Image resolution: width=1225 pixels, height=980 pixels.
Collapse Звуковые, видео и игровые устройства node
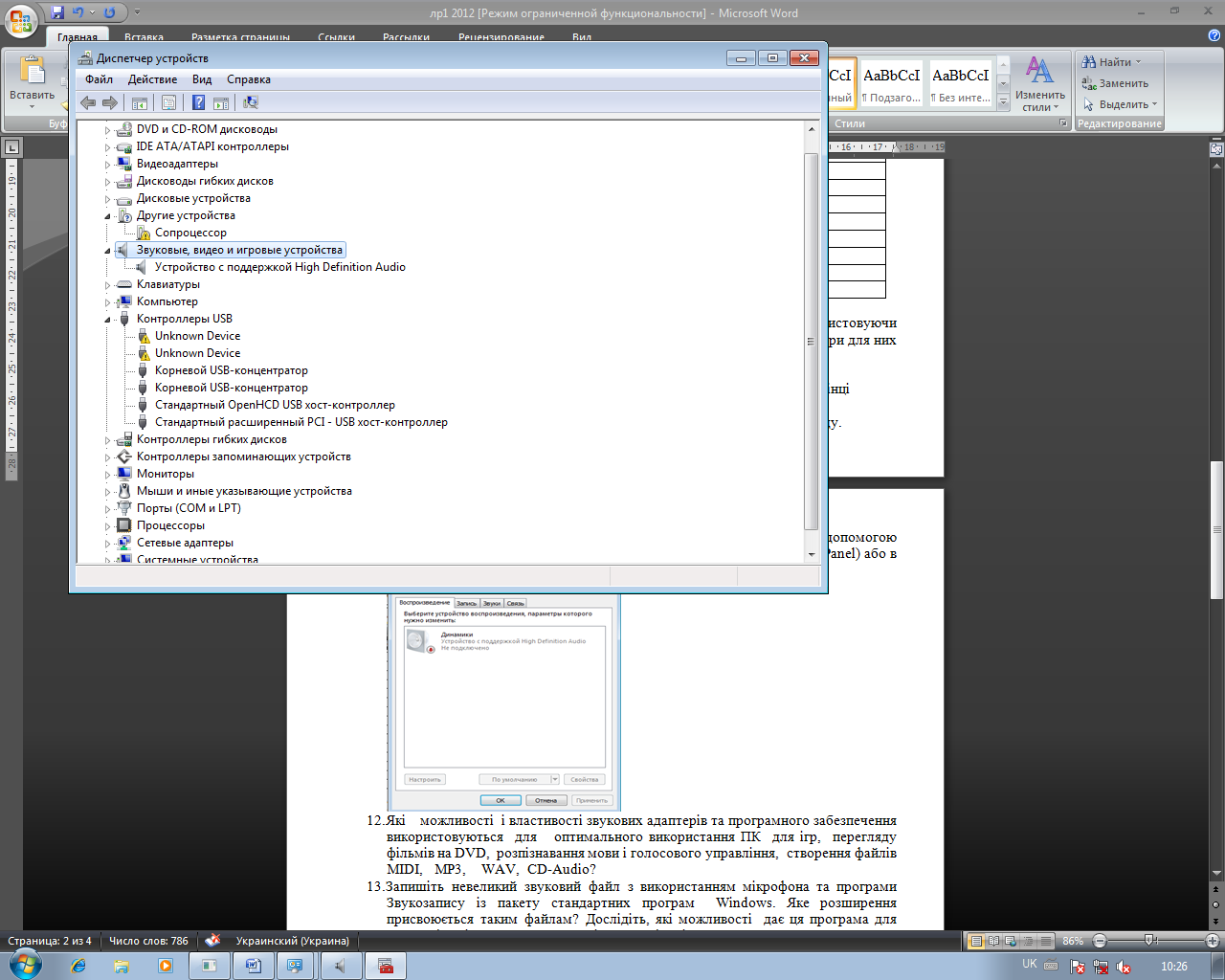tap(108, 251)
